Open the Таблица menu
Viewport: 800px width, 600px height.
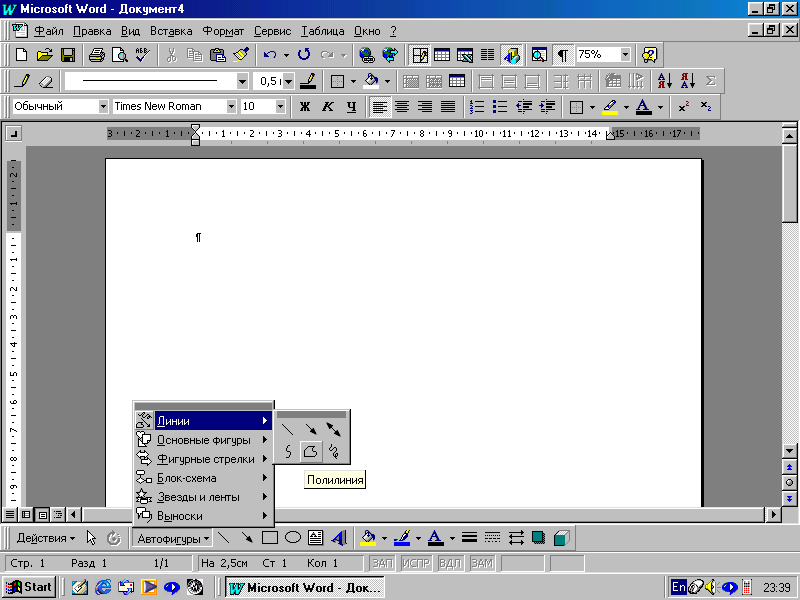pyautogui.click(x=322, y=31)
